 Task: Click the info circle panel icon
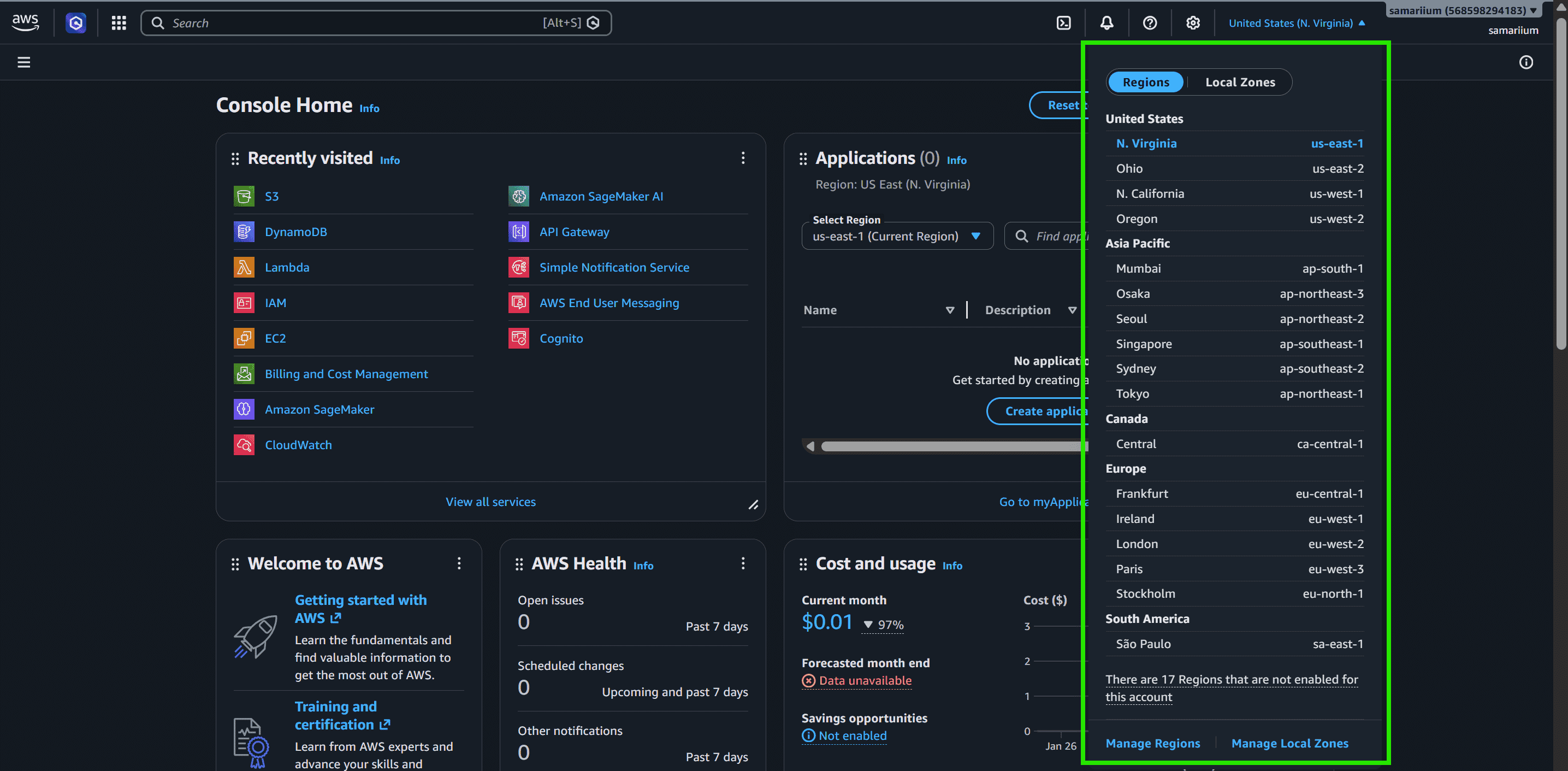[x=1526, y=62]
